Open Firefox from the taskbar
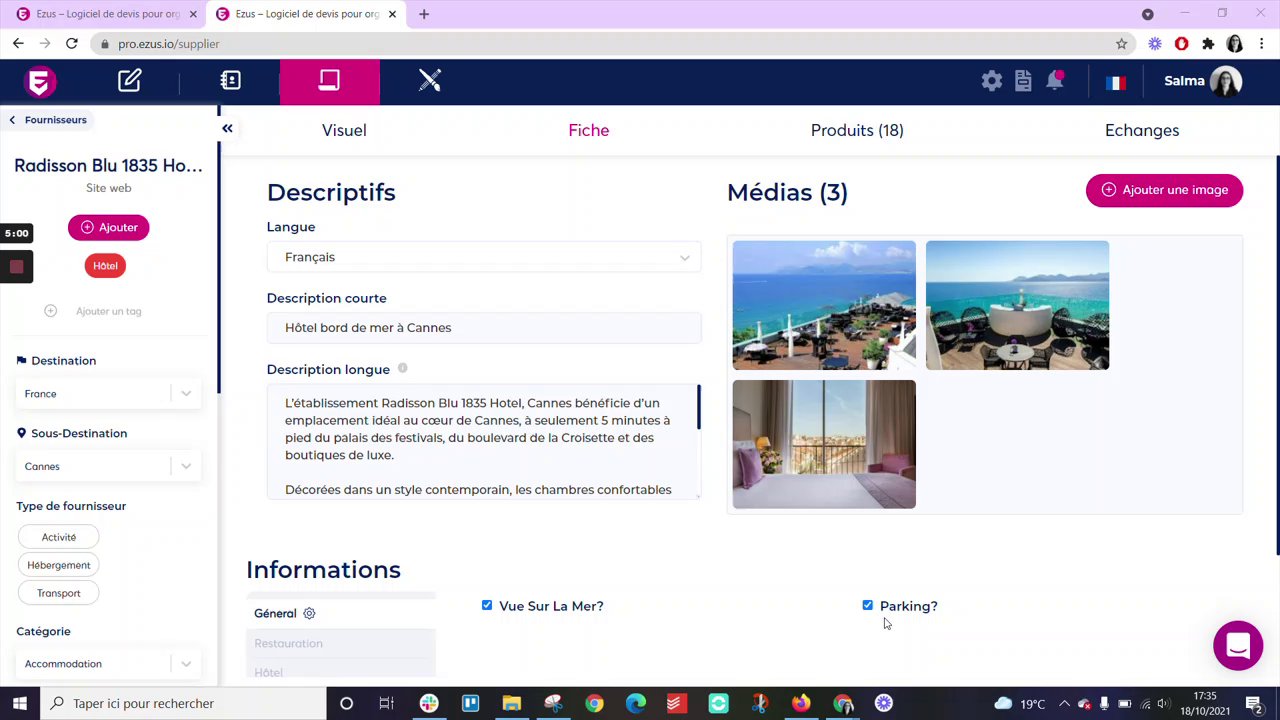 point(801,704)
